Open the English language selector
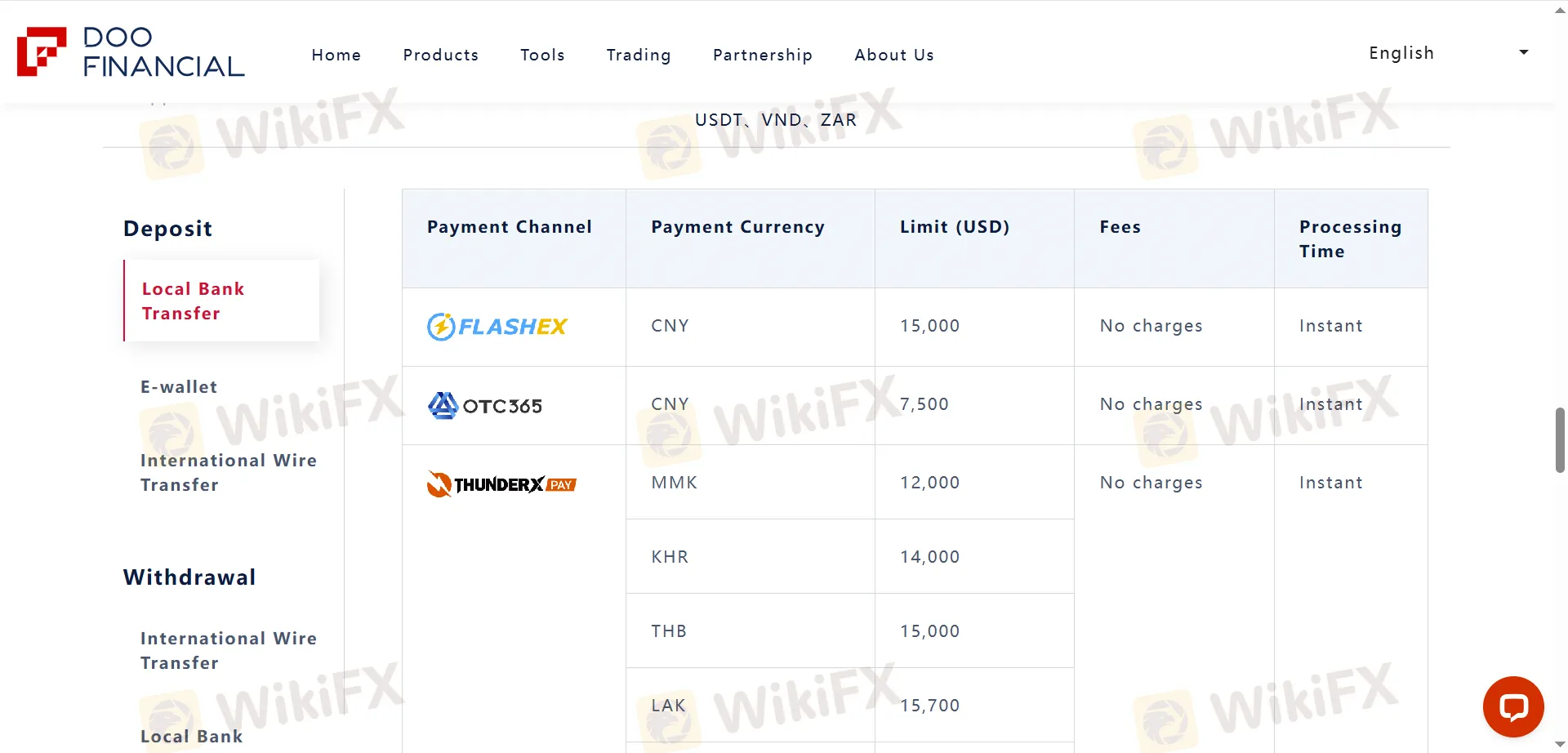This screenshot has height=753, width=1568. tap(1401, 53)
